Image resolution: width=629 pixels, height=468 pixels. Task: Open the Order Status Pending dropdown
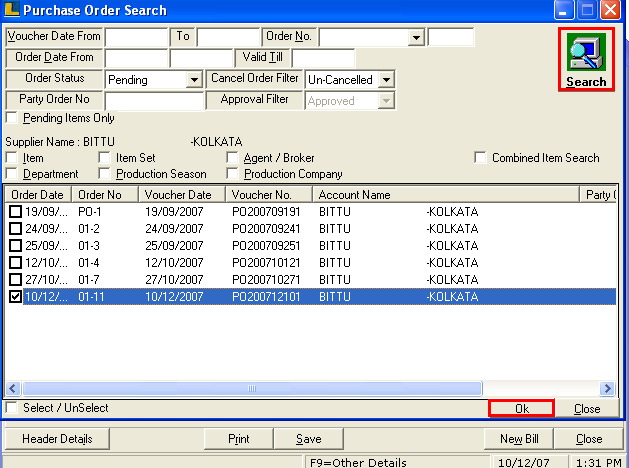click(x=194, y=79)
